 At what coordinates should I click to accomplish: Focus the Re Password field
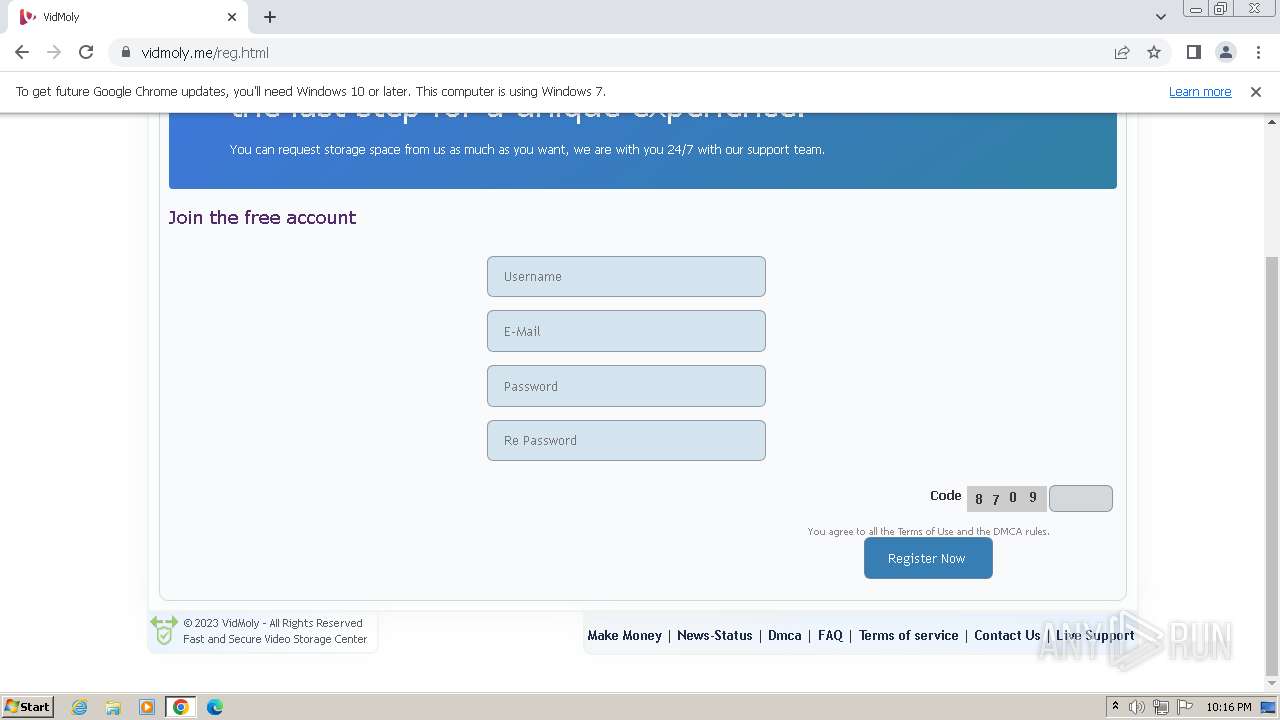coord(626,440)
